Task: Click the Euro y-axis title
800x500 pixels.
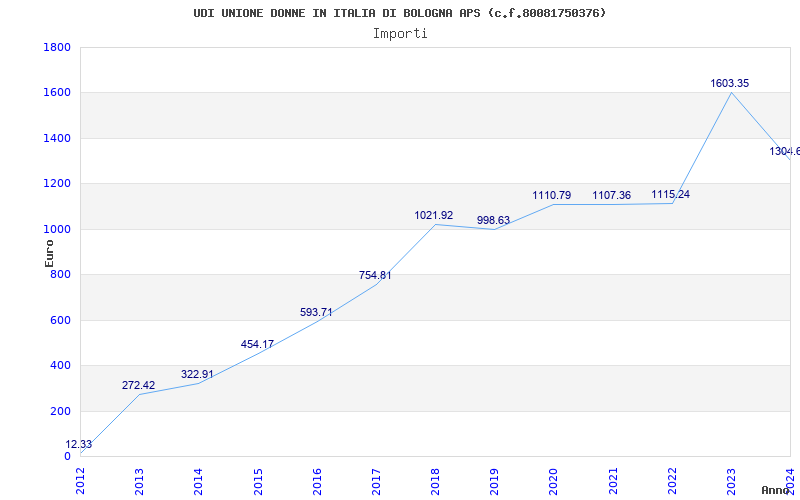Action: coord(49,253)
